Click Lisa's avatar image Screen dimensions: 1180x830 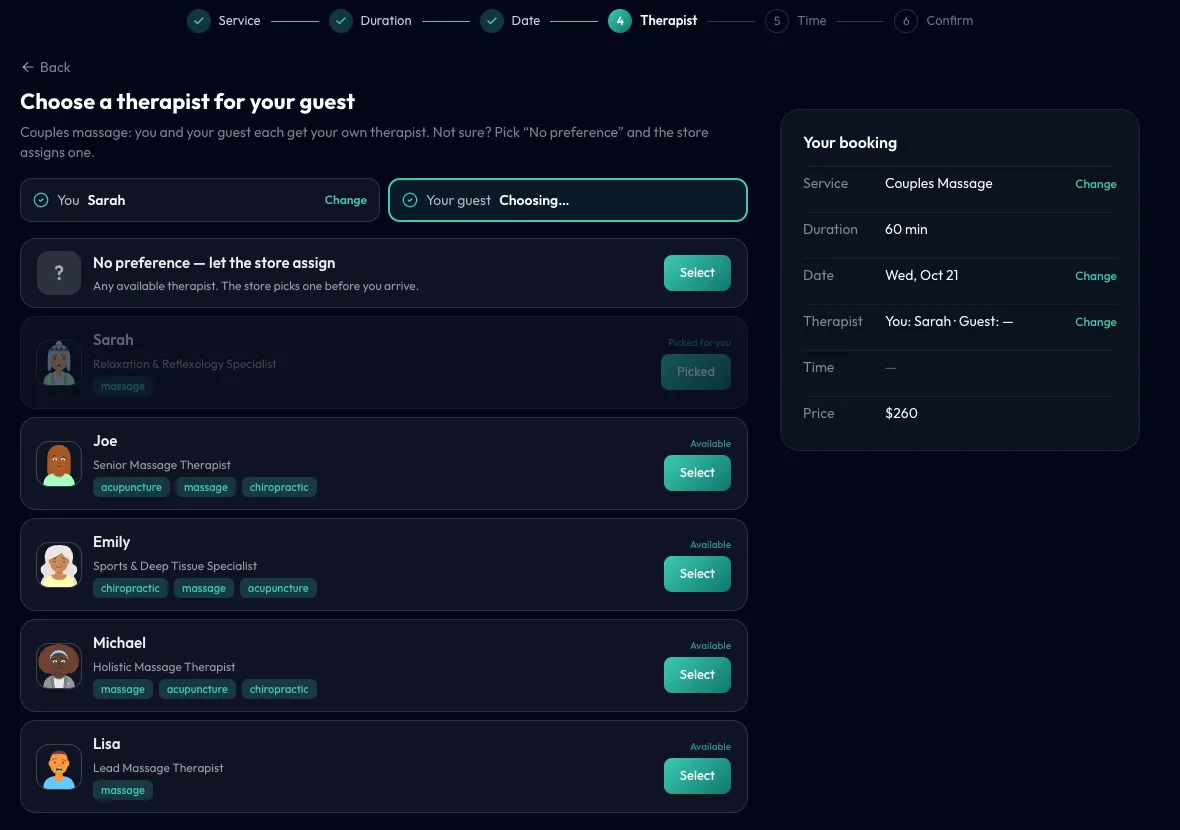(x=59, y=766)
